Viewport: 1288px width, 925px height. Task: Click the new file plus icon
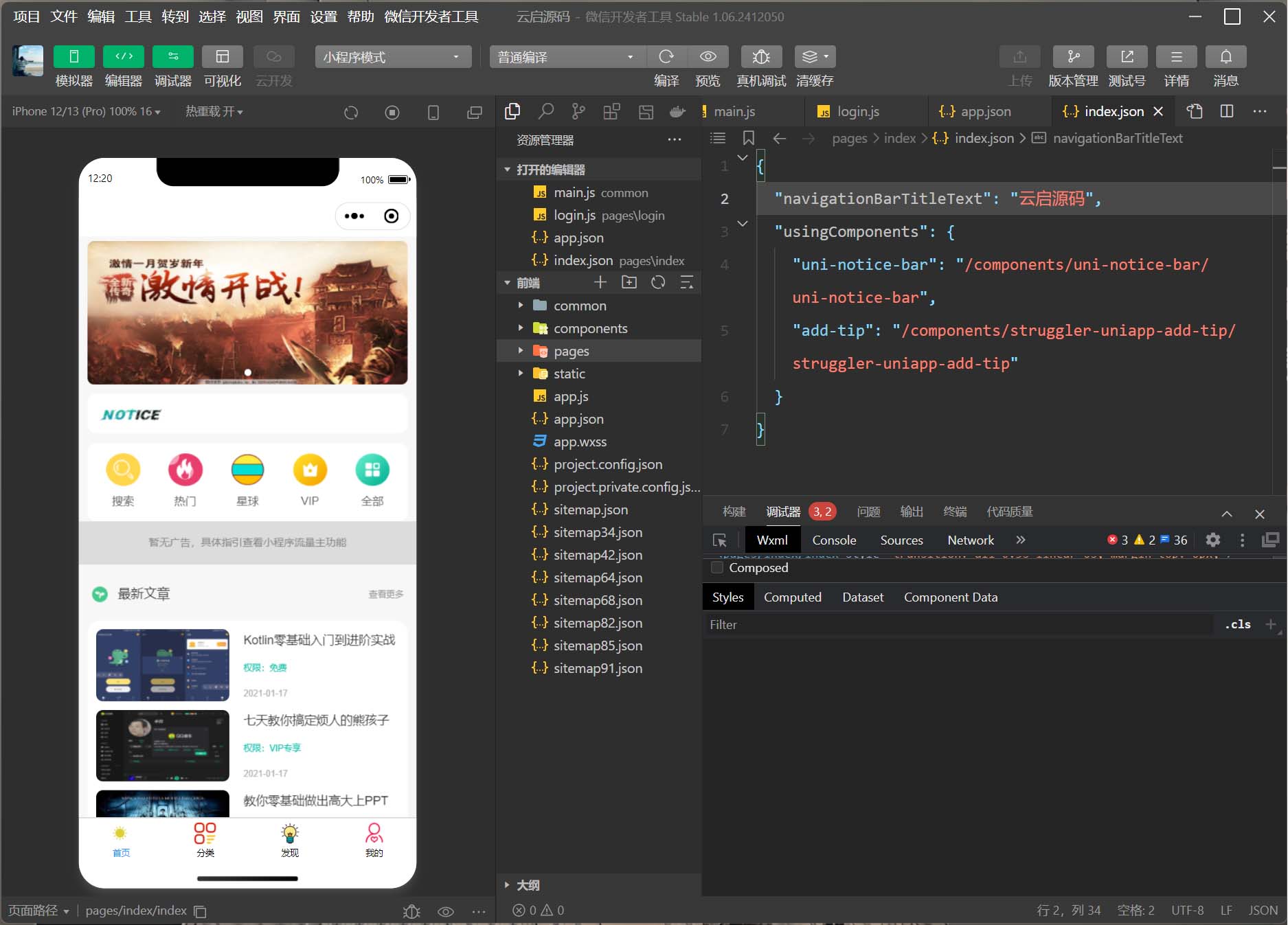click(600, 282)
